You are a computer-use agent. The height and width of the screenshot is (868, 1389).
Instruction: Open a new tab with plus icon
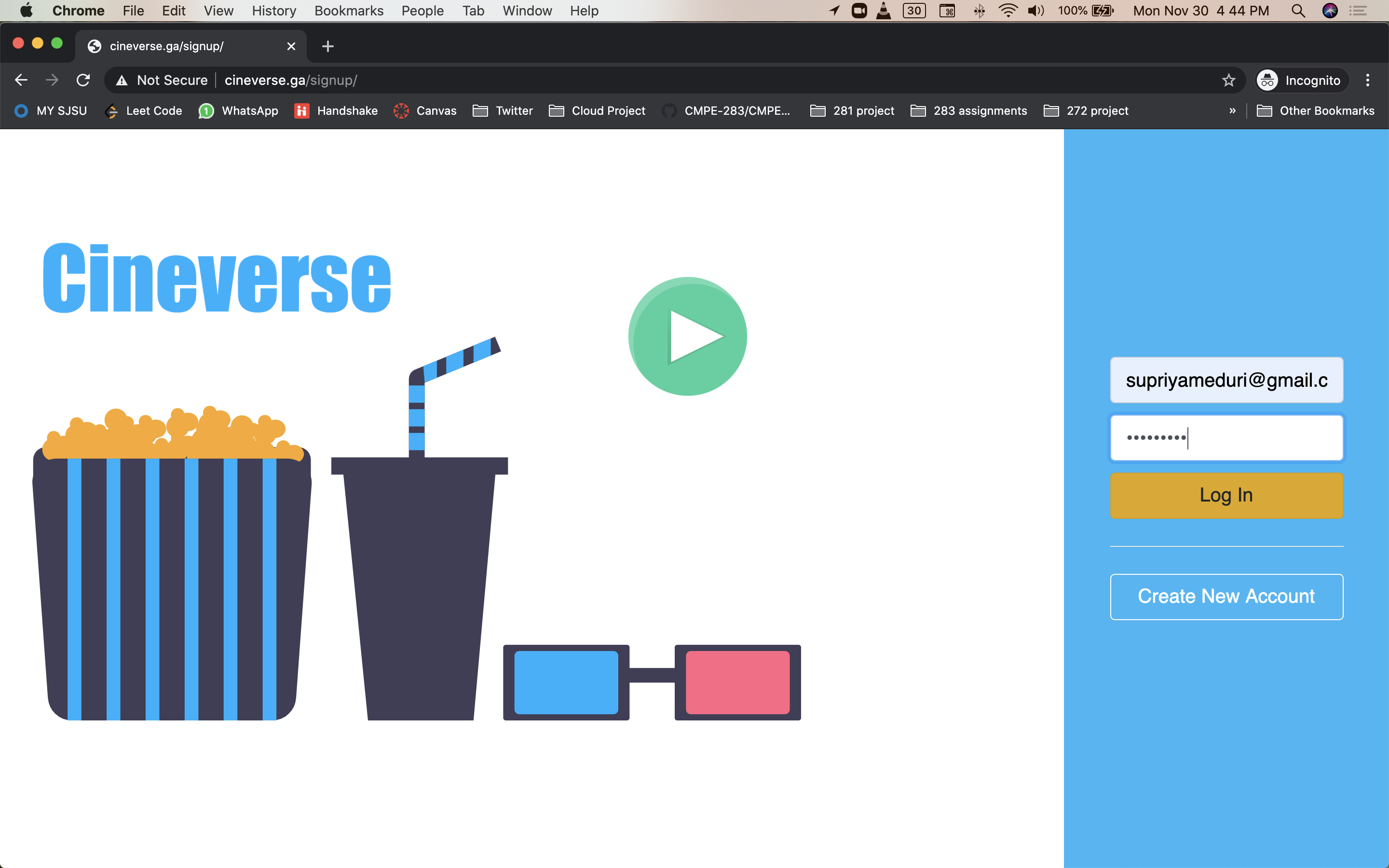pyautogui.click(x=328, y=46)
